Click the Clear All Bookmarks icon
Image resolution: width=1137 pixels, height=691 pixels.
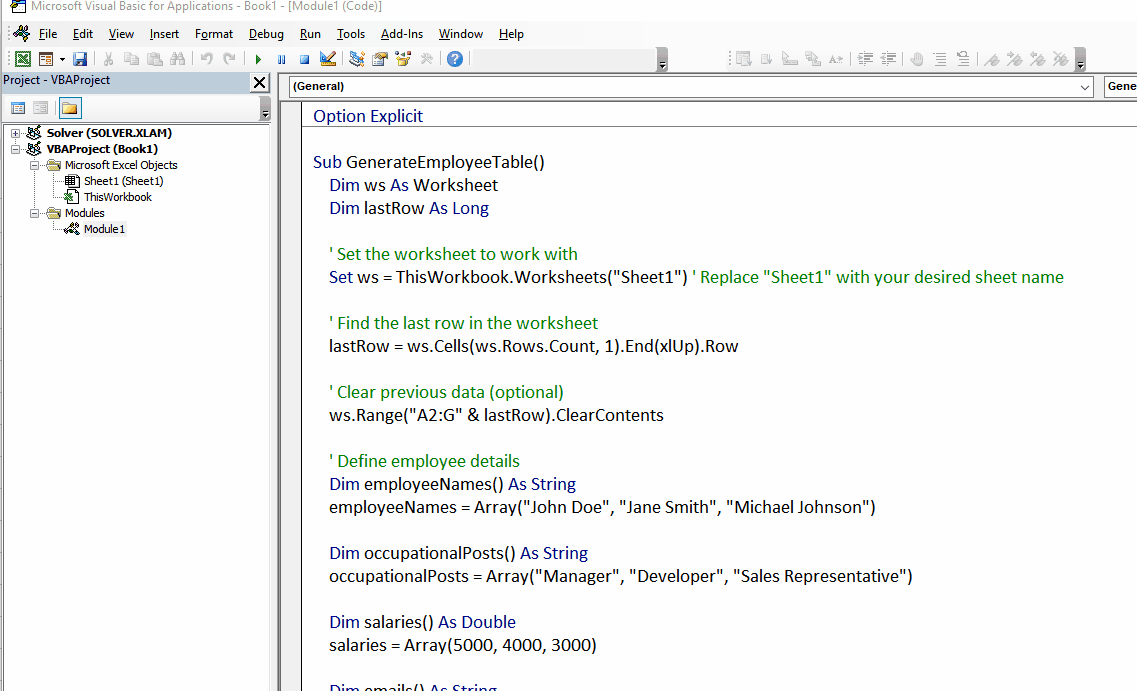[1061, 59]
